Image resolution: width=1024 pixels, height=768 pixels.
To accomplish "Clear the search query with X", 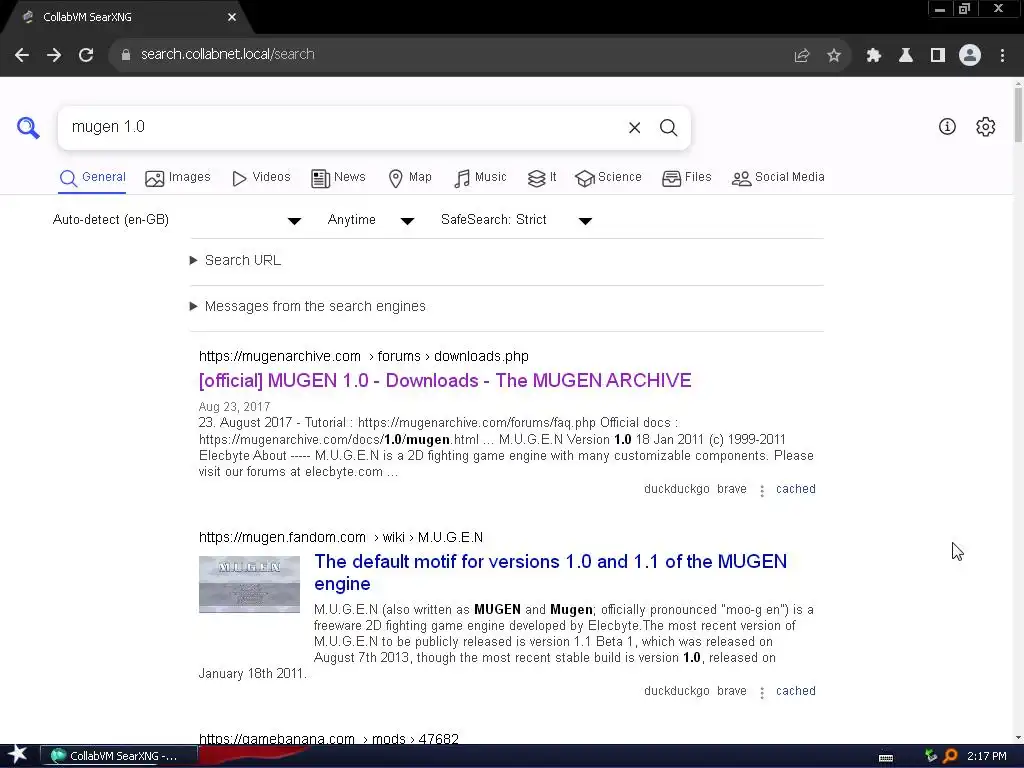I will click(x=634, y=127).
